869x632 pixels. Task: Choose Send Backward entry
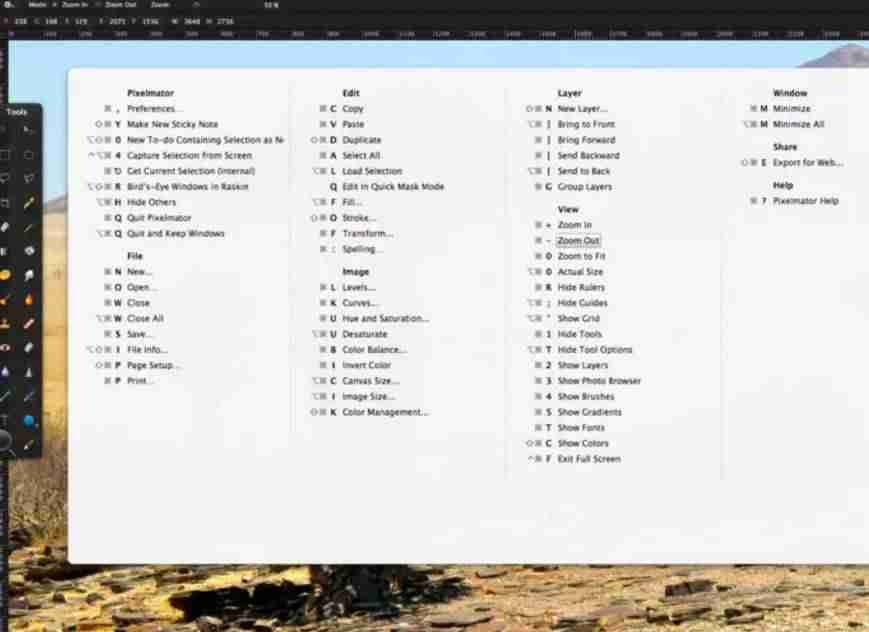588,155
